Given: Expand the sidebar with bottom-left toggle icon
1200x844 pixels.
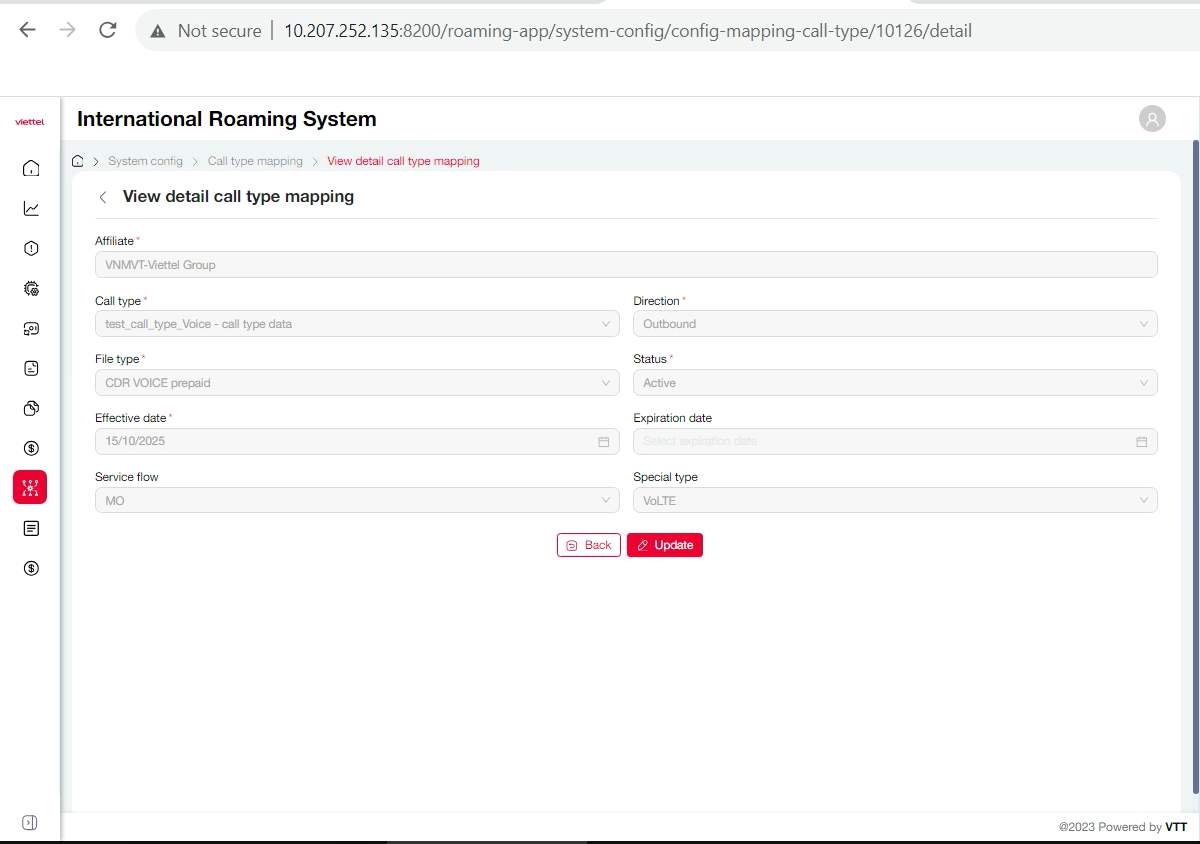Looking at the screenshot, I should pos(30,822).
